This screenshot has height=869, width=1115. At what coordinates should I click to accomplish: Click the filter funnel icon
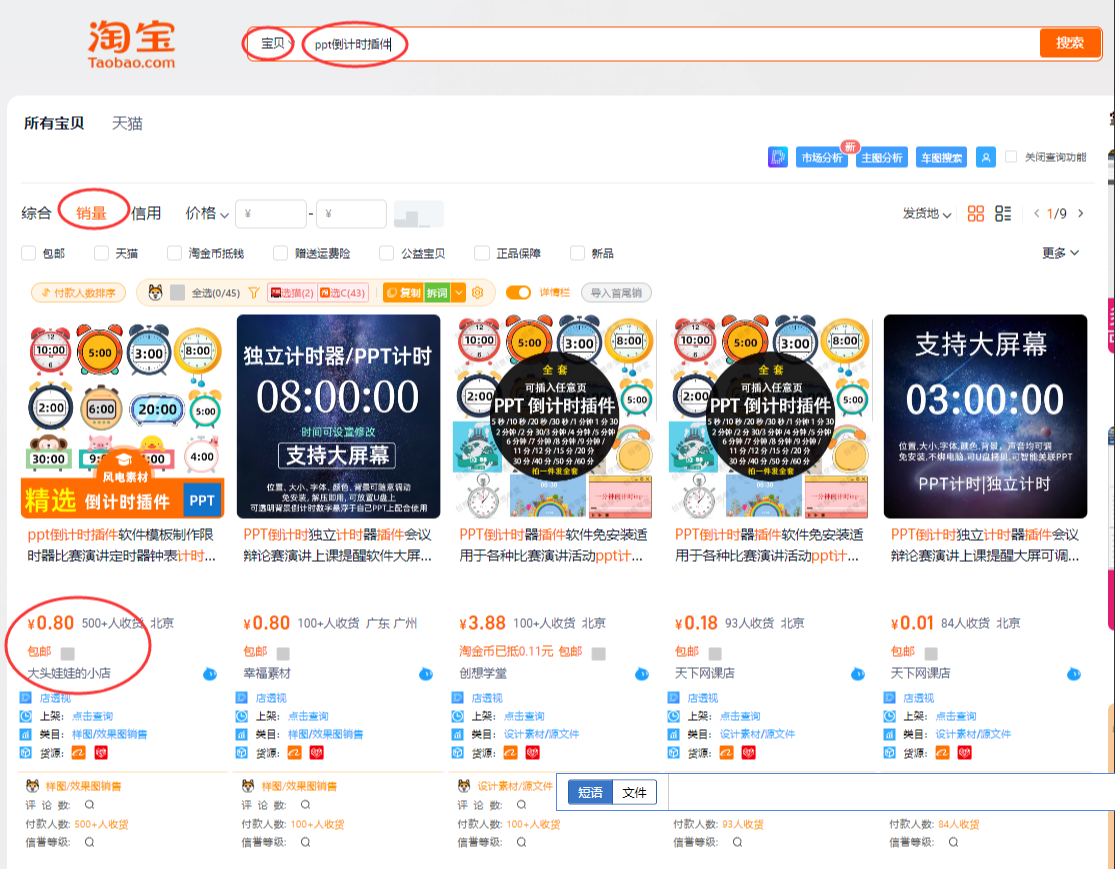coord(254,292)
